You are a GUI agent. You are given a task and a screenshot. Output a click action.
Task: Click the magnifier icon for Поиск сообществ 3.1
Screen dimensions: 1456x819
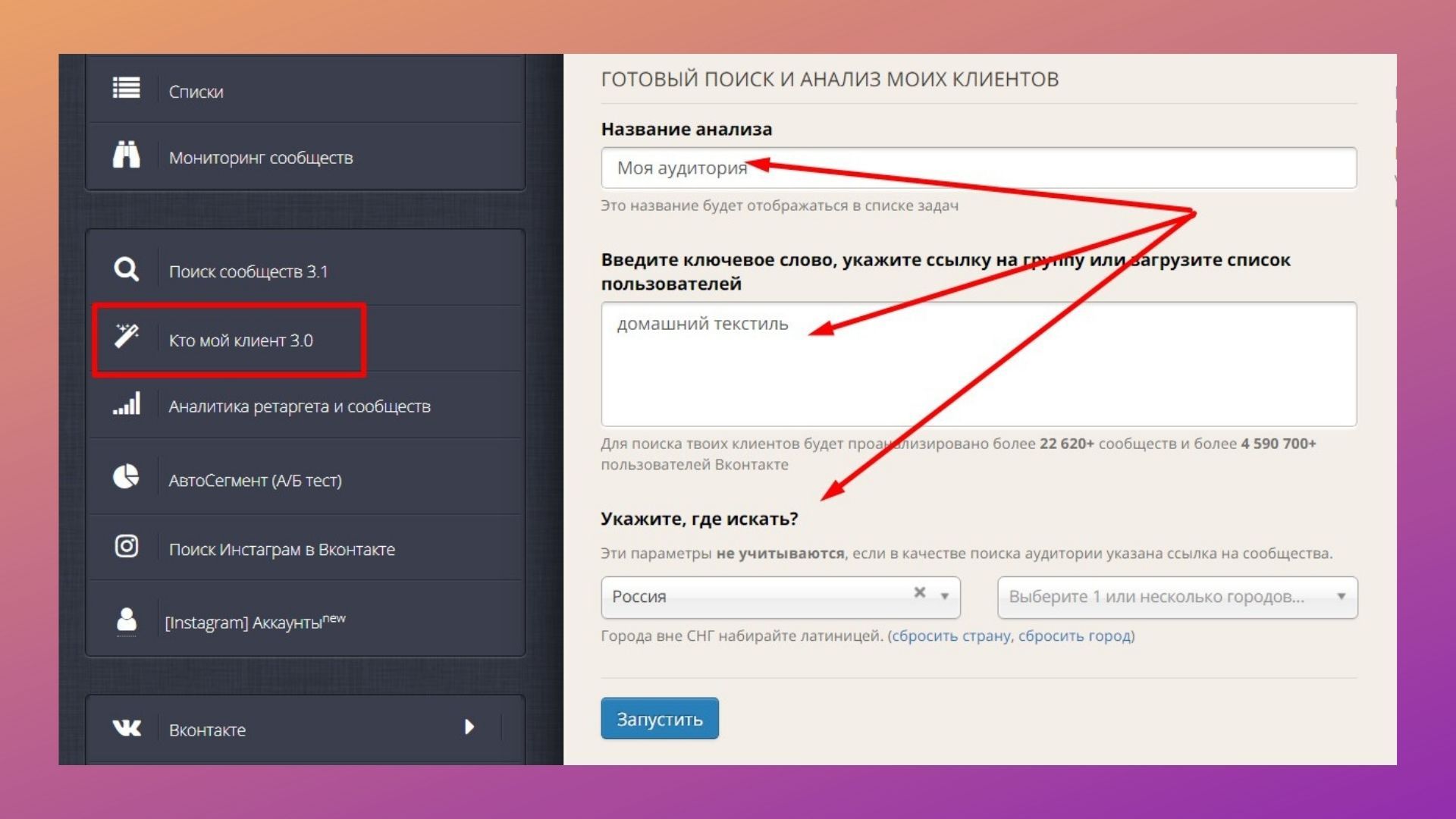126,269
